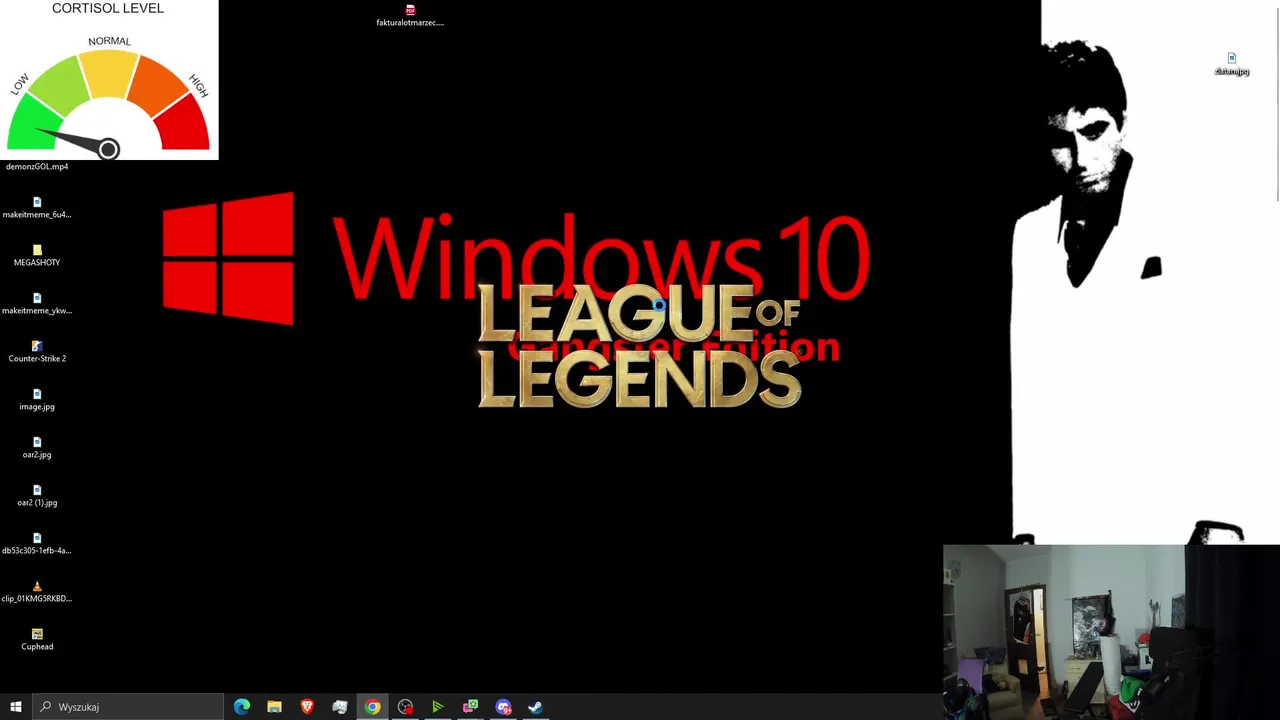Launch Microsoft Edge from the taskbar
Screen dimensions: 1280x720
pos(242,707)
